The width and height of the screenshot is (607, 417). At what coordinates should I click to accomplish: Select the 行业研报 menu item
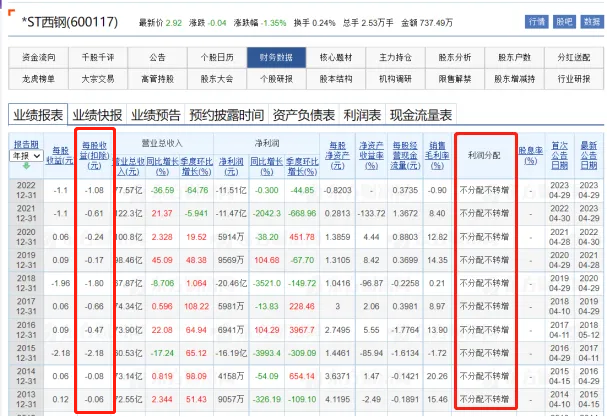coord(574,79)
